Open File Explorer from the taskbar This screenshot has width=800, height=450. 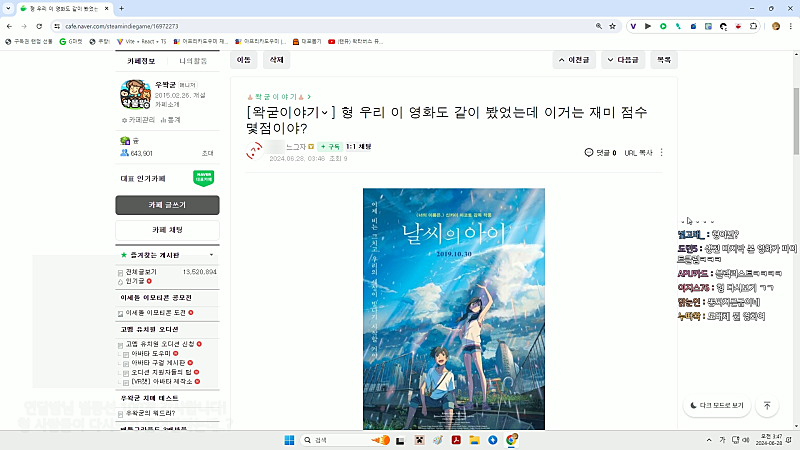[x=474, y=440]
